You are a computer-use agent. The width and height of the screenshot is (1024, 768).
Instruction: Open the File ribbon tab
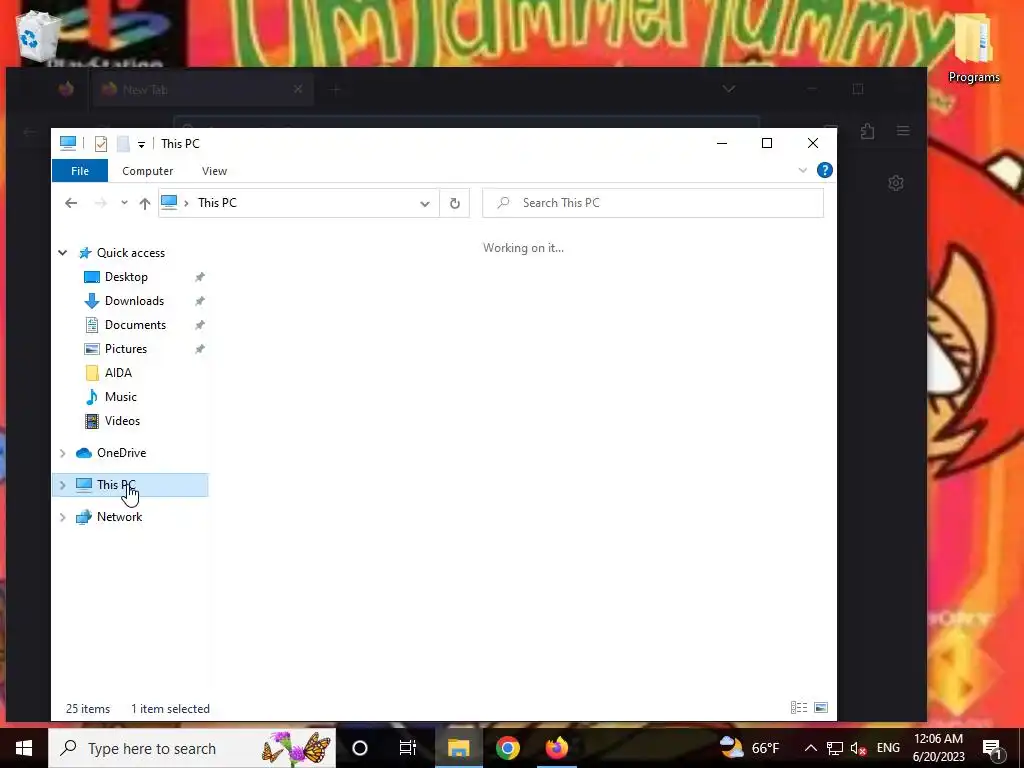(80, 170)
